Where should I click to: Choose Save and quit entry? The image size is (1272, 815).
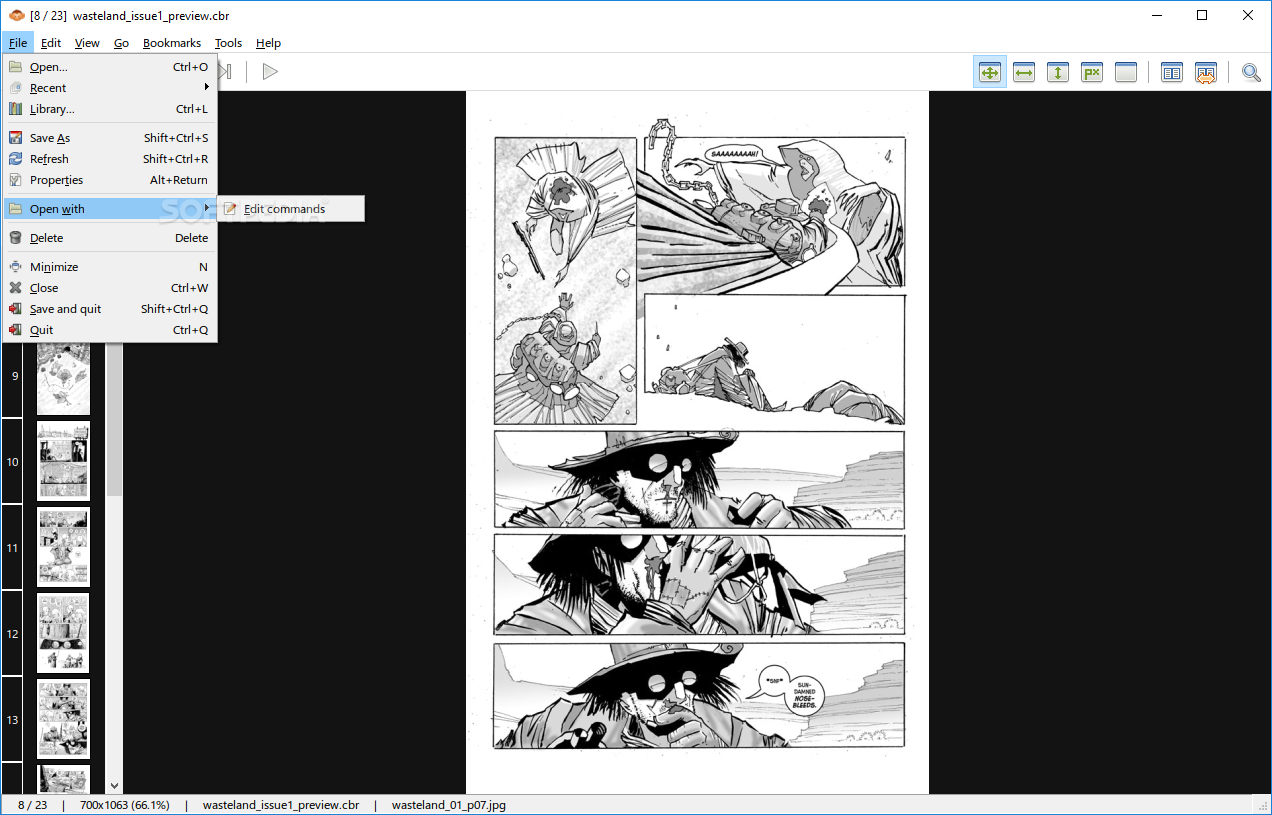coord(110,309)
